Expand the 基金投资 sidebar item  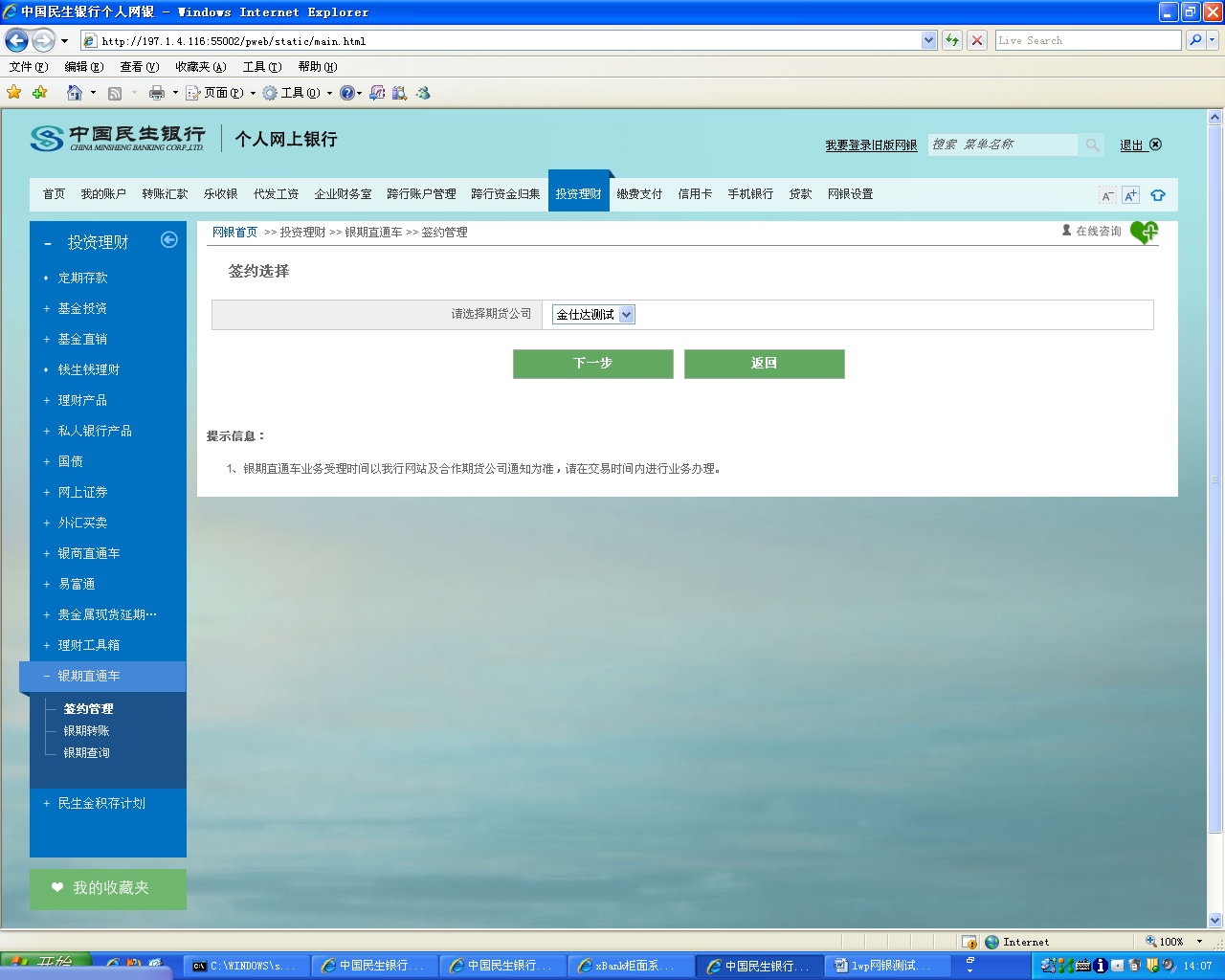point(82,308)
